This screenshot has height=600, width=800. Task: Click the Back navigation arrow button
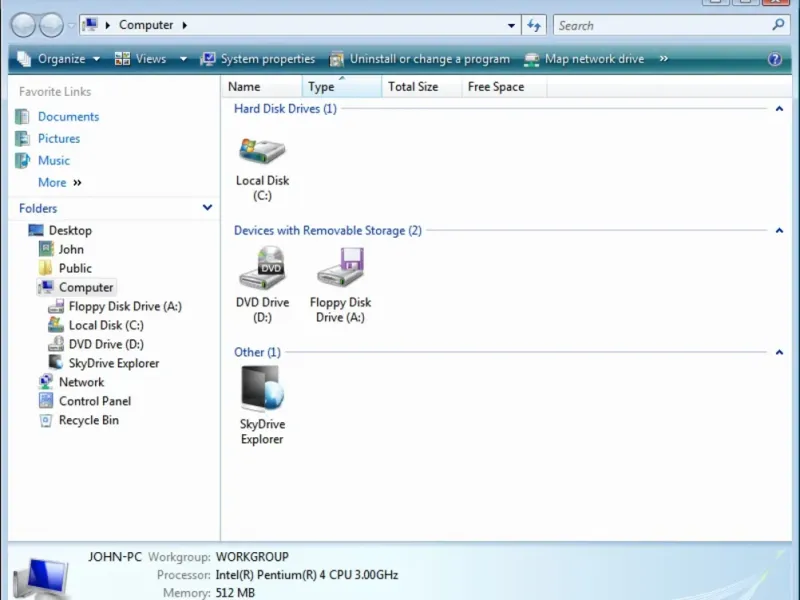tap(23, 25)
